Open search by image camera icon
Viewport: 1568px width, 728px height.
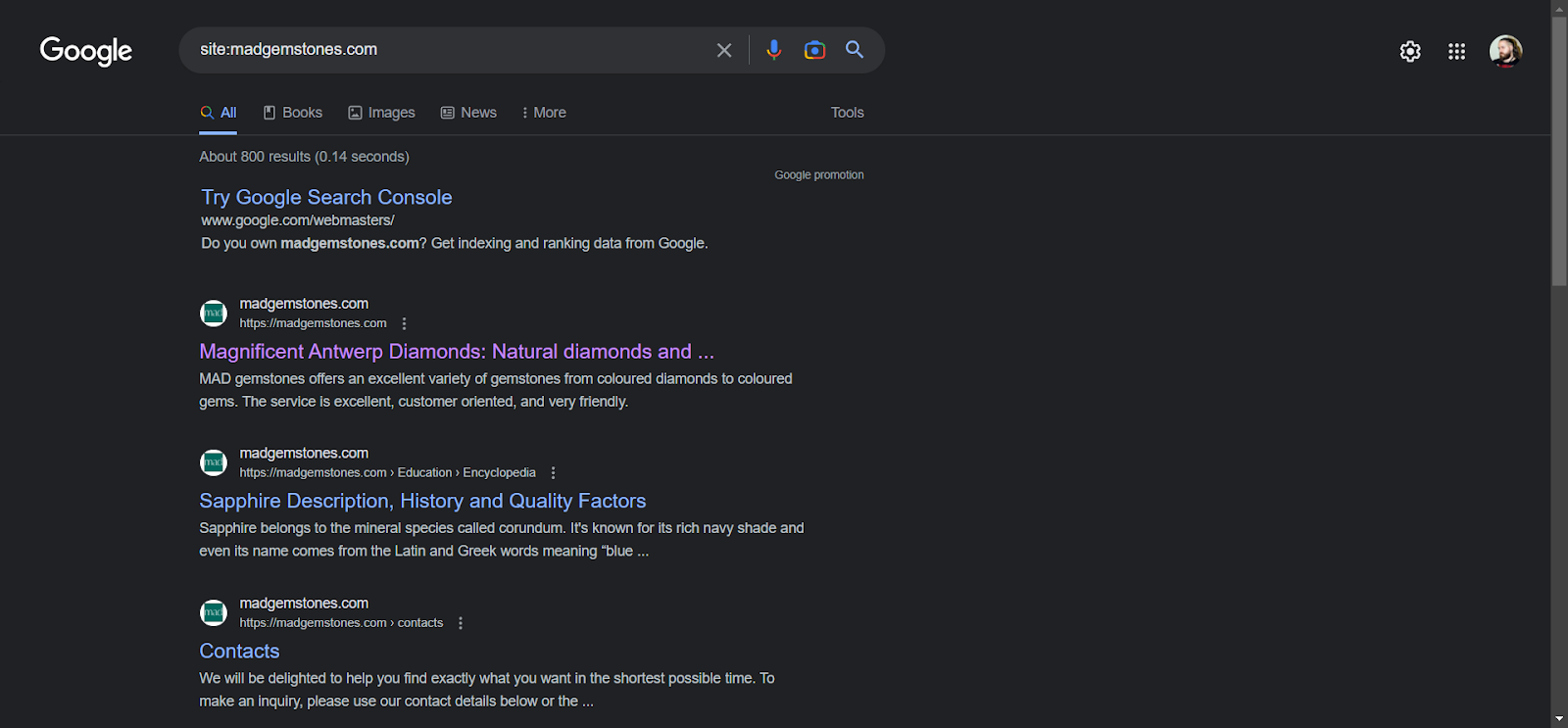[814, 50]
